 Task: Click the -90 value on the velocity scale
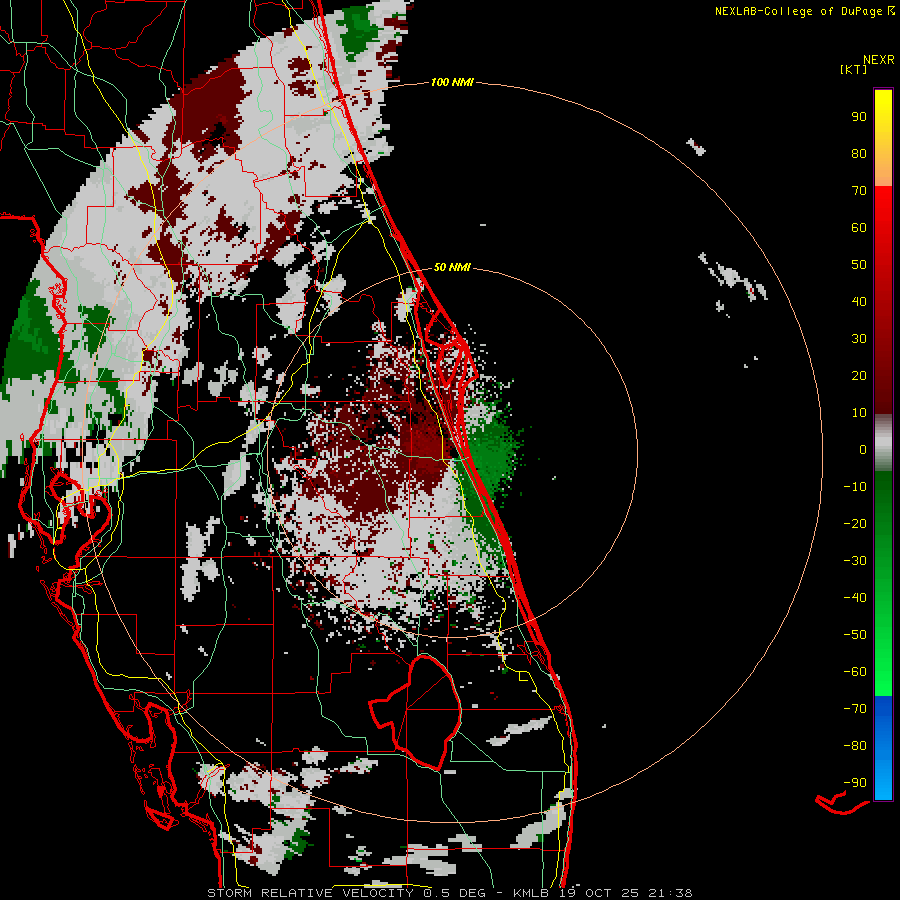tap(855, 783)
